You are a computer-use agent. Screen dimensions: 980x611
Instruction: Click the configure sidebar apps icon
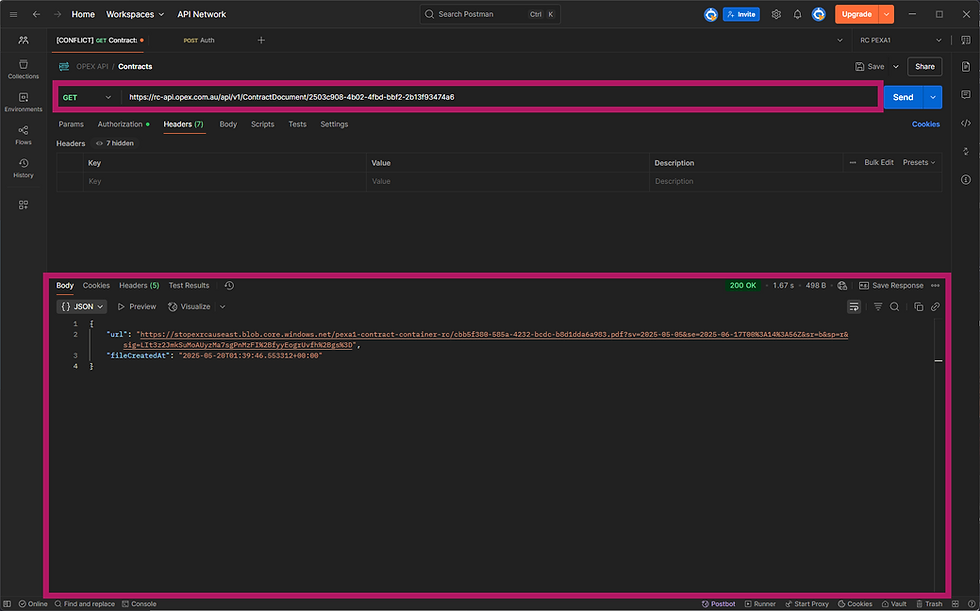[23, 205]
